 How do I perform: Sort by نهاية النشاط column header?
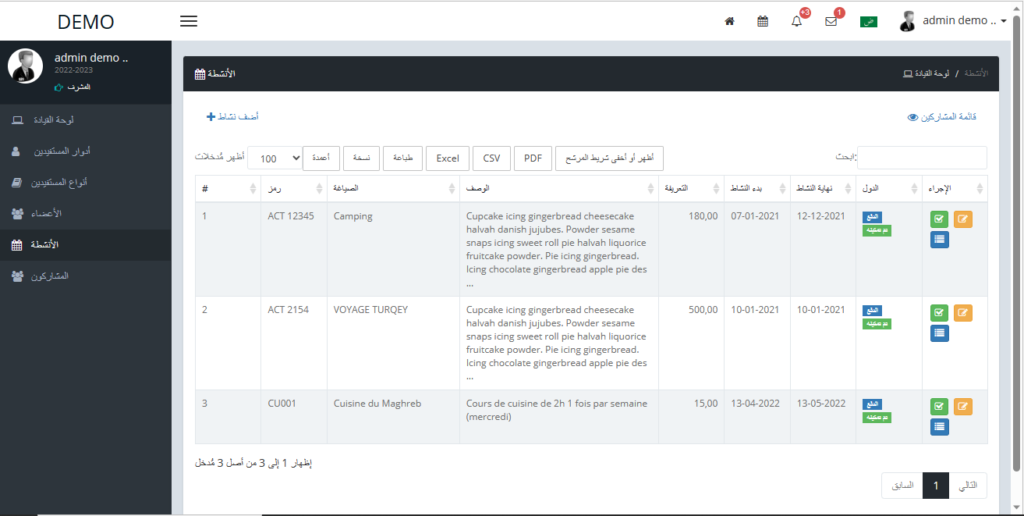click(x=823, y=188)
